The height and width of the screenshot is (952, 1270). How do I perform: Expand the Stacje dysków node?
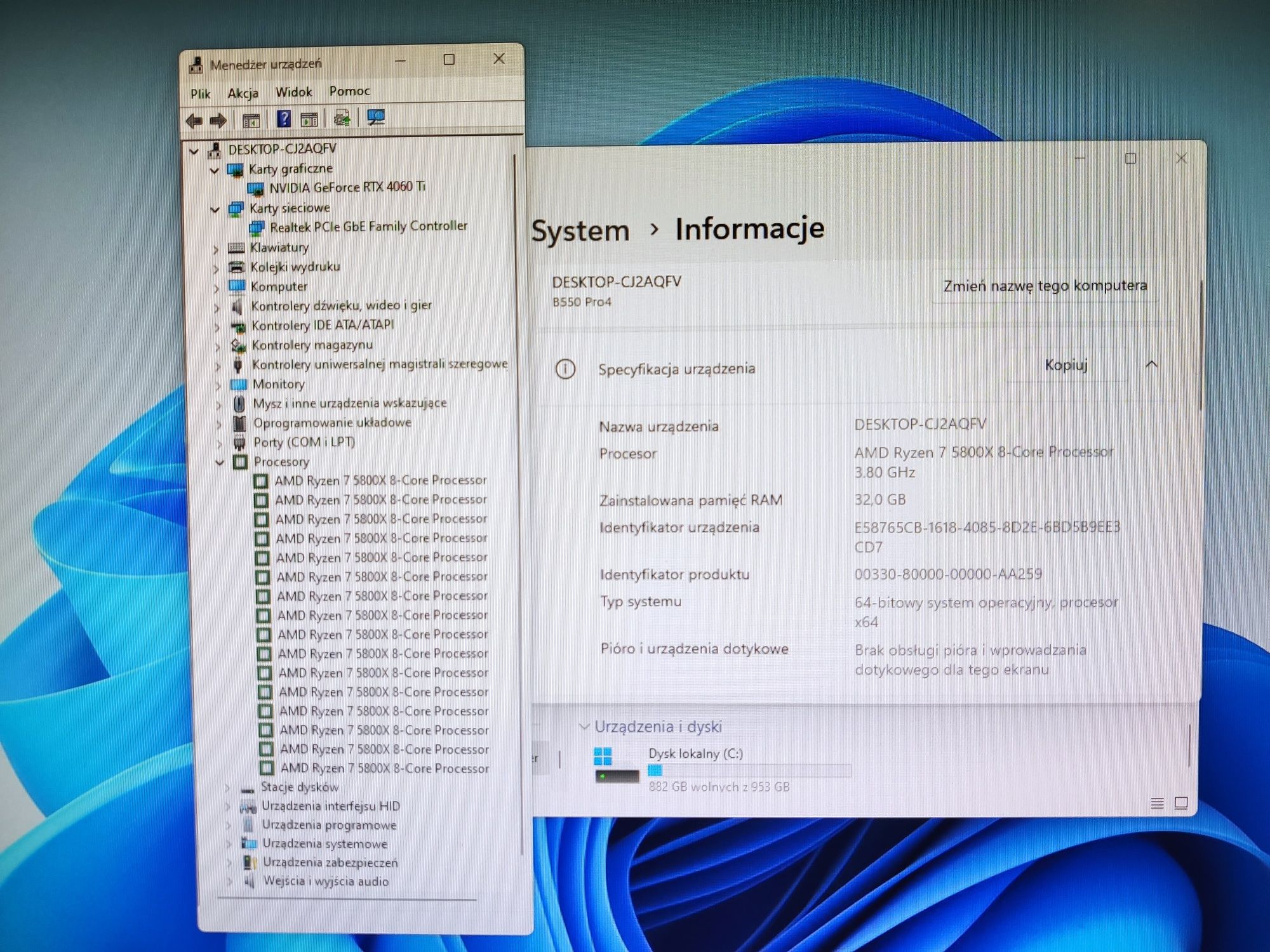click(227, 788)
